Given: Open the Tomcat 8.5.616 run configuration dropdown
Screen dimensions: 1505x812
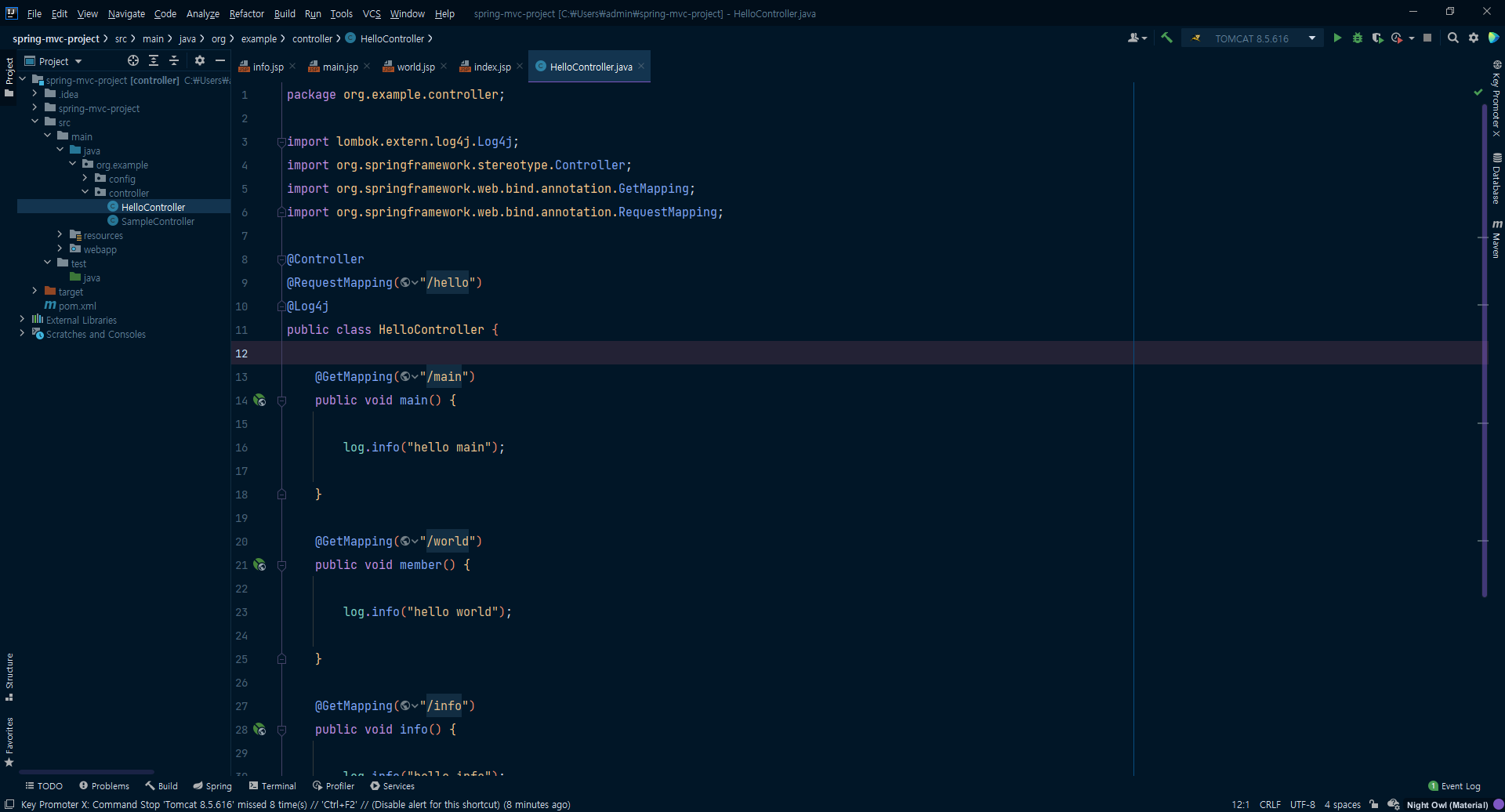Looking at the screenshot, I should (1253, 38).
